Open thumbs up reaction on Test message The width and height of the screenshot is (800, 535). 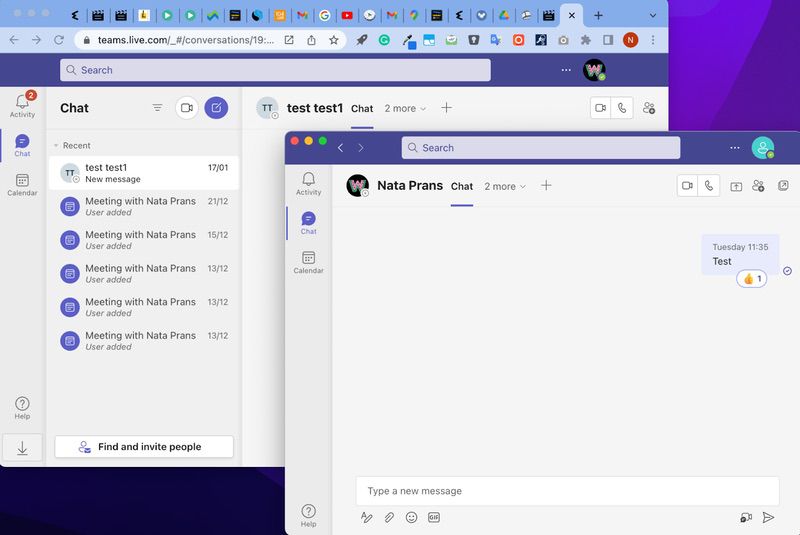(x=752, y=278)
